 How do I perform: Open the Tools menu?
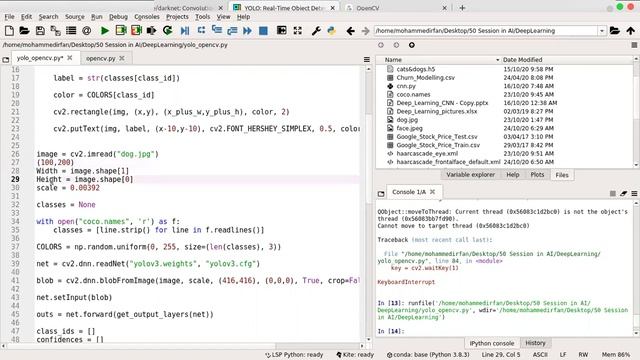point(202,17)
